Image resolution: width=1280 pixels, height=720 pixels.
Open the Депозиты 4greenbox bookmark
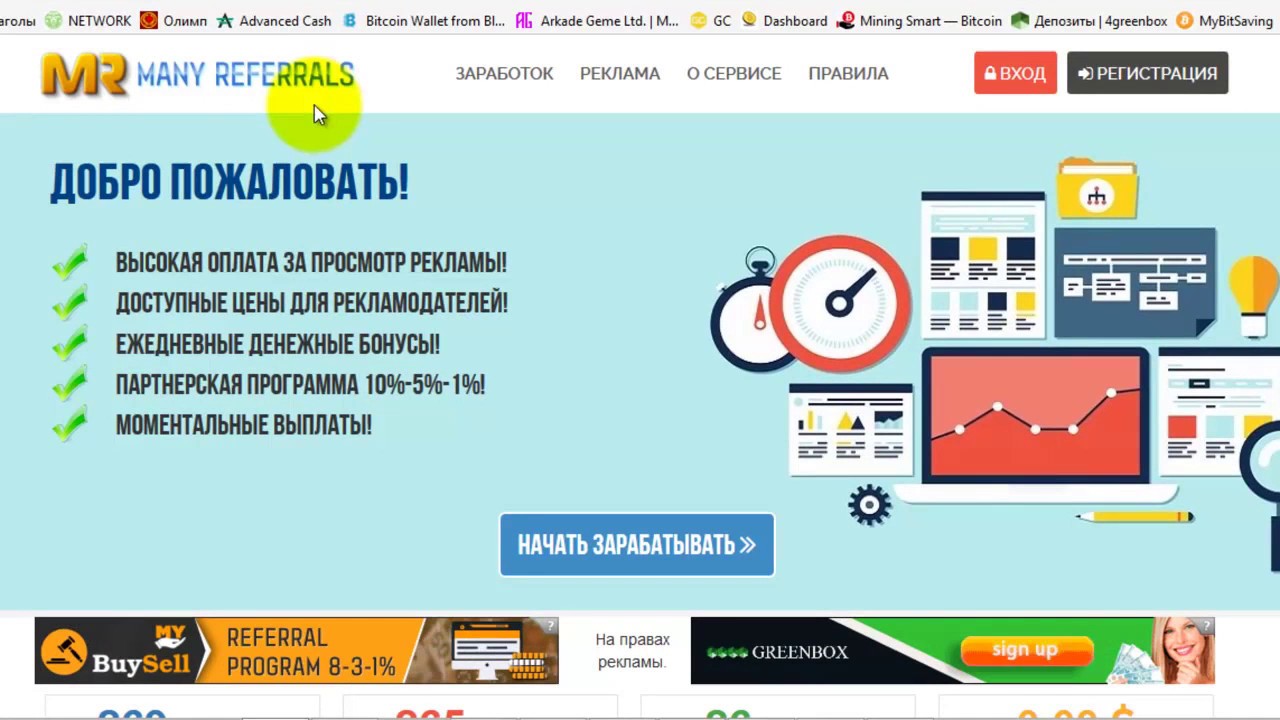click(1089, 20)
